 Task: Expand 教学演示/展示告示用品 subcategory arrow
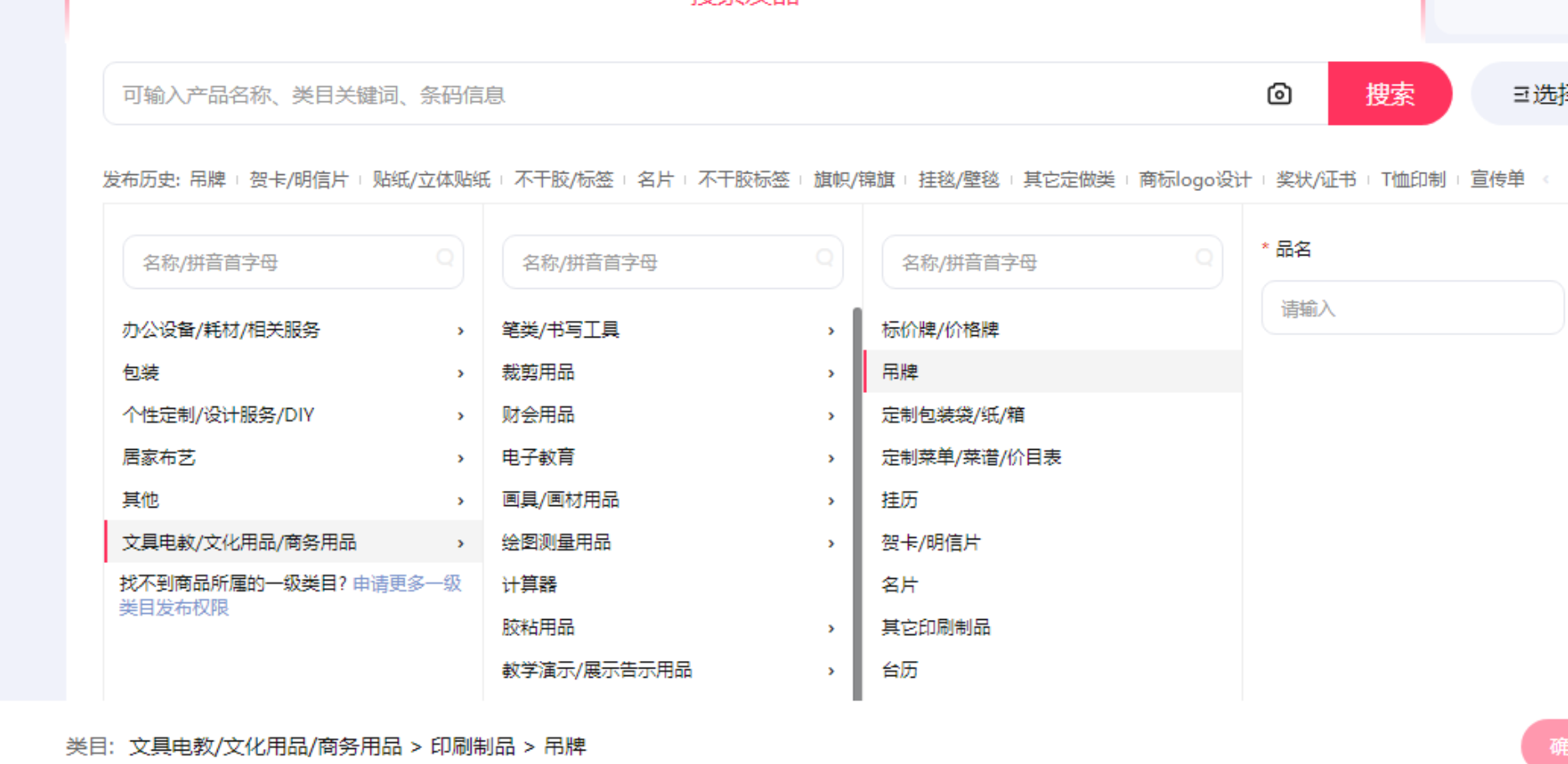(x=831, y=671)
